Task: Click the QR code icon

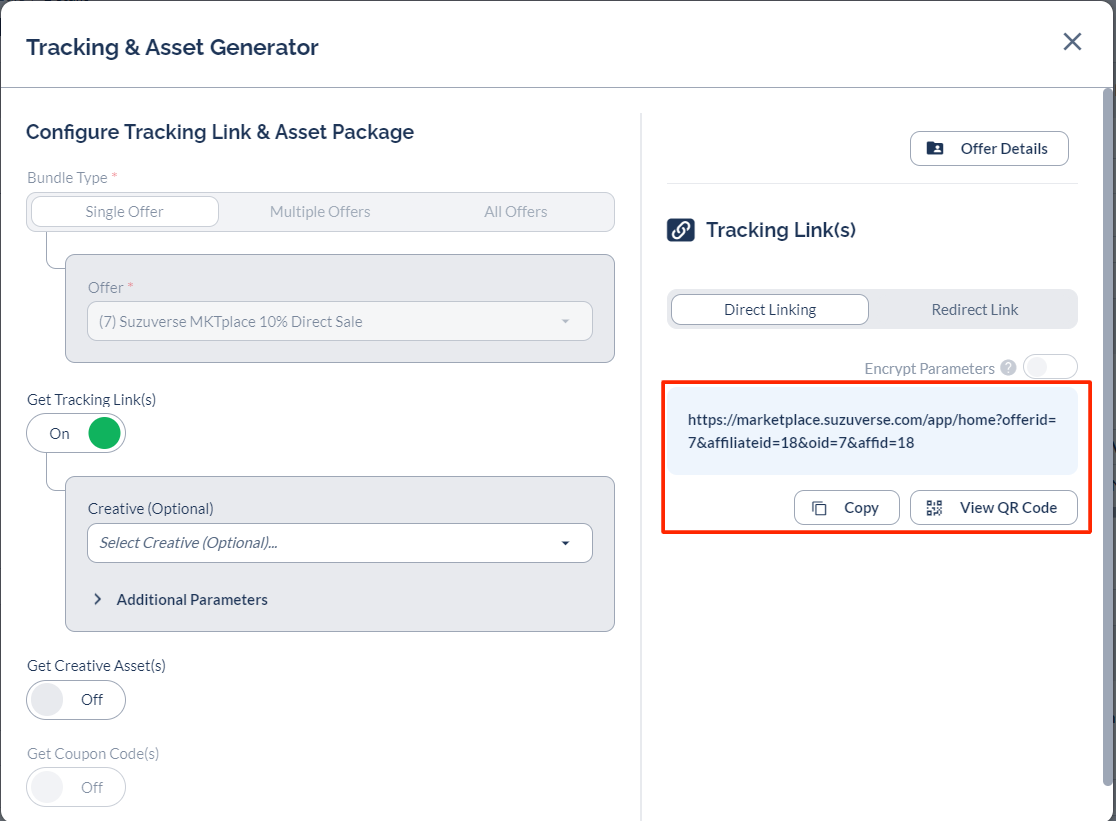Action: (x=935, y=508)
